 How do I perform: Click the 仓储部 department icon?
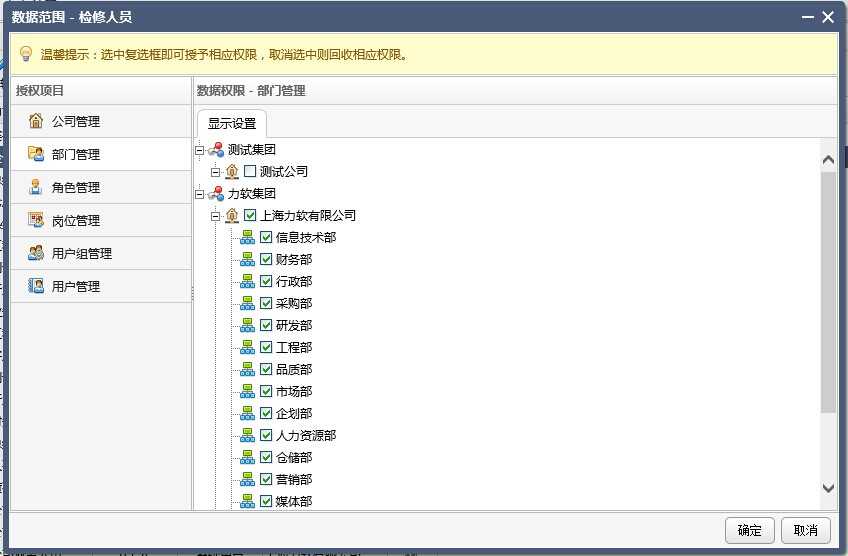[x=247, y=458]
